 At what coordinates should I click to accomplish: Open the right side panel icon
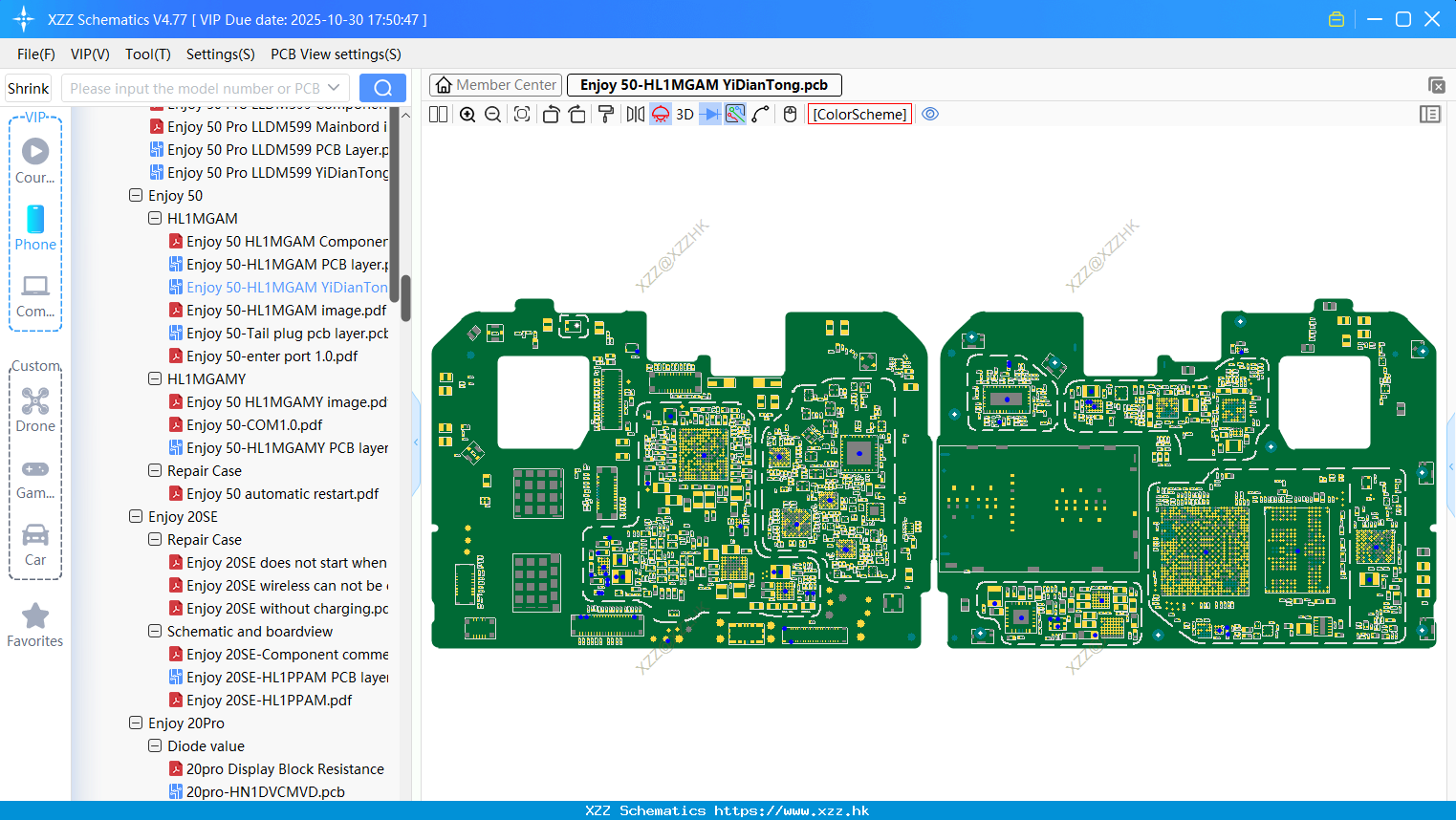coord(1430,115)
